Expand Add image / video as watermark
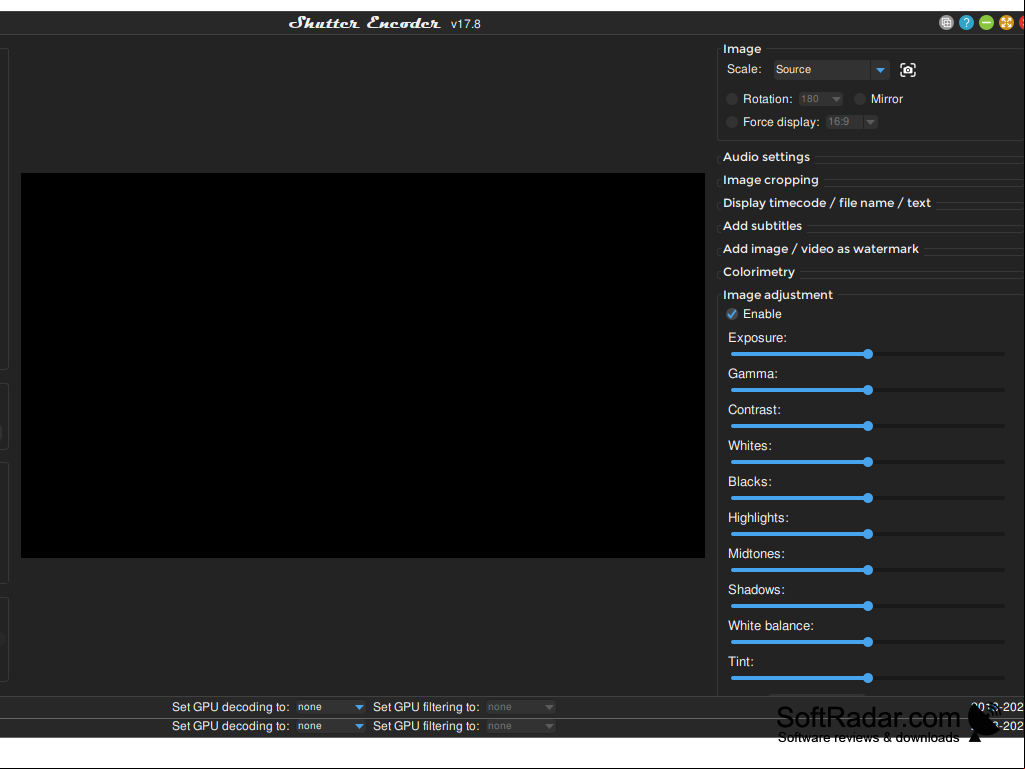The width and height of the screenshot is (1025, 769). click(820, 248)
